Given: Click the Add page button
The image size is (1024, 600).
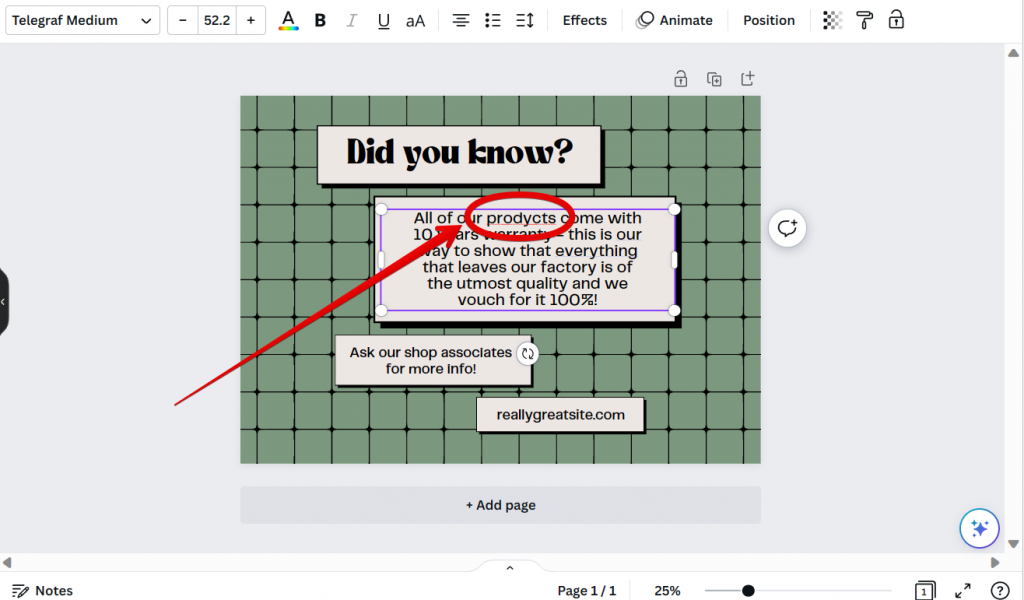Looking at the screenshot, I should tap(500, 505).
